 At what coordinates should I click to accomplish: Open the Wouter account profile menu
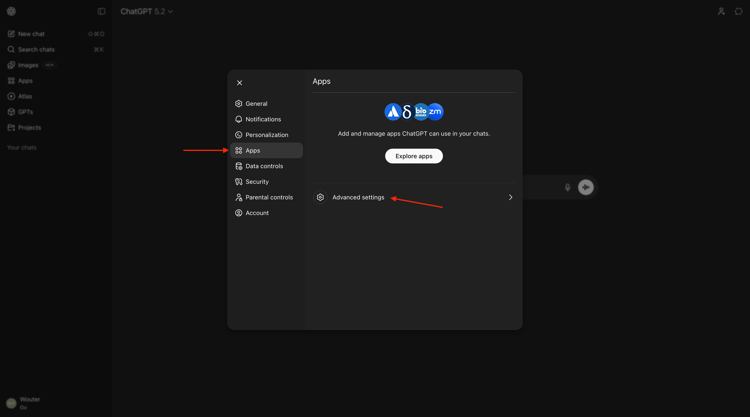(x=55, y=403)
